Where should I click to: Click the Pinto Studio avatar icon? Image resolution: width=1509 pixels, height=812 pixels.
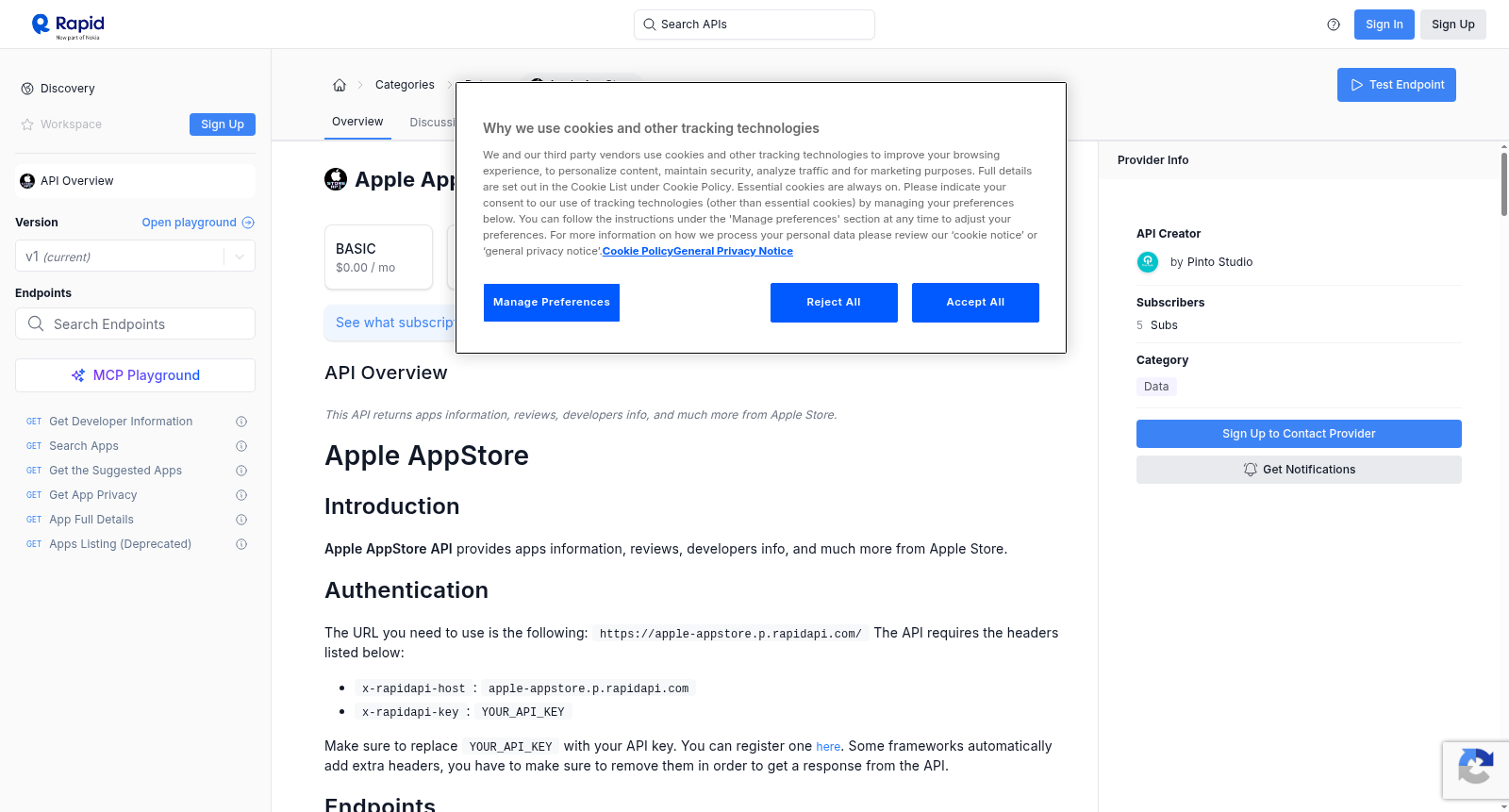click(x=1148, y=262)
